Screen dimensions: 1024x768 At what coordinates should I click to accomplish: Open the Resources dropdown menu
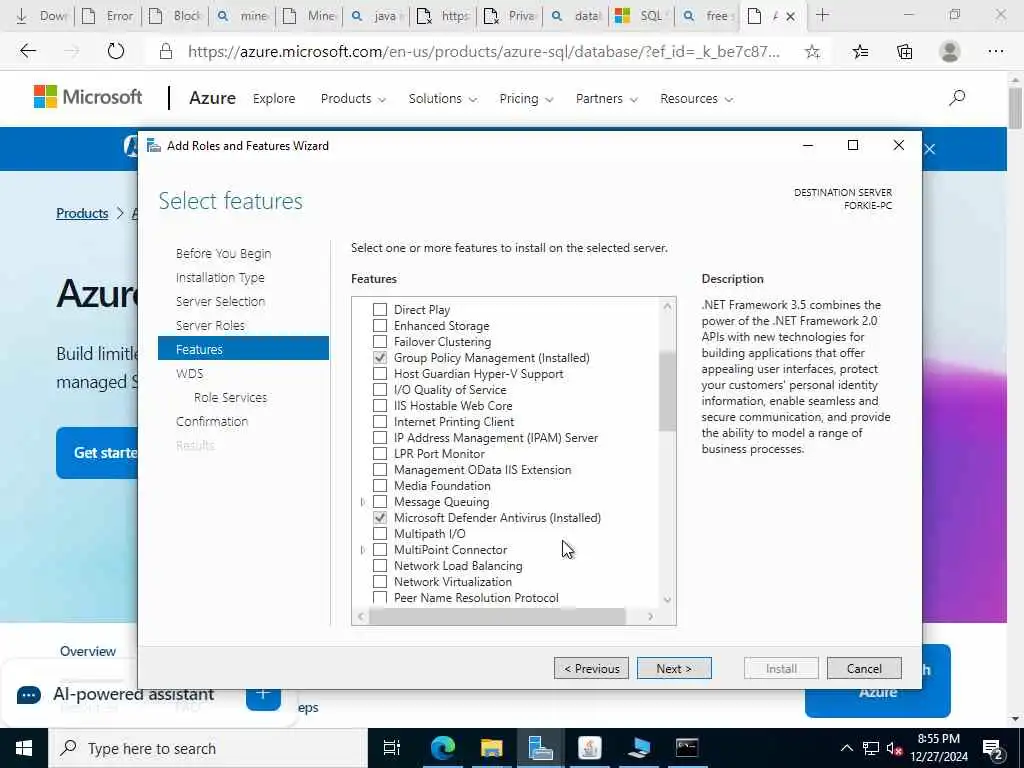[696, 99]
